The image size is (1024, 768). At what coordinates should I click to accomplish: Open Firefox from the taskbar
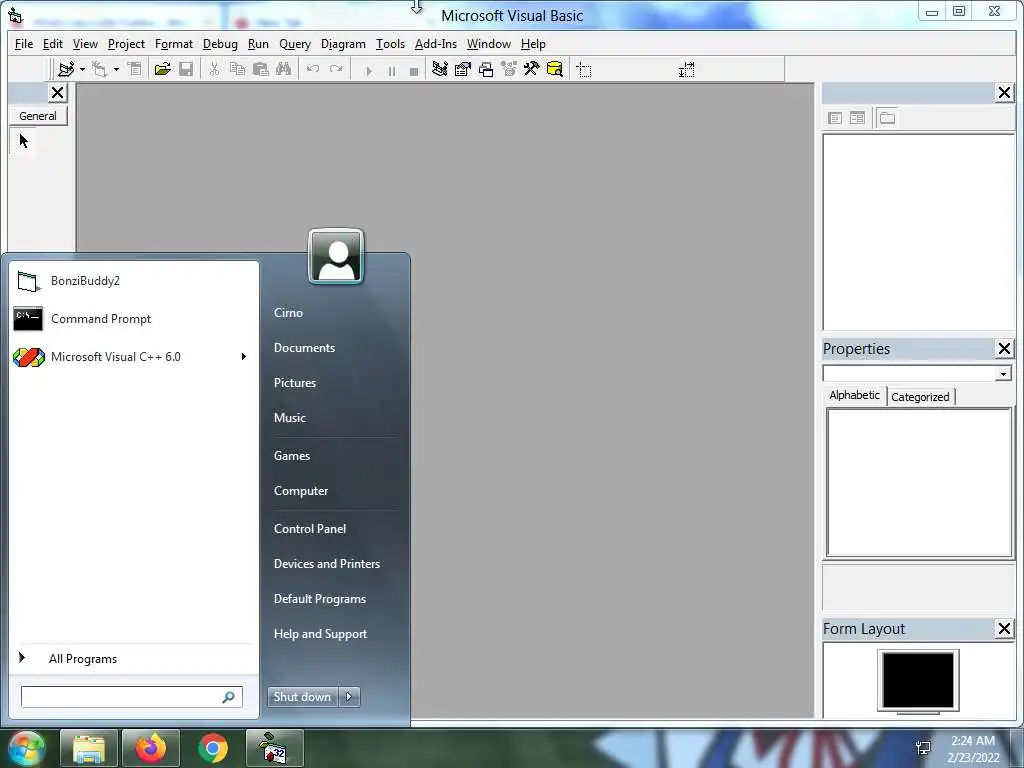pos(151,748)
